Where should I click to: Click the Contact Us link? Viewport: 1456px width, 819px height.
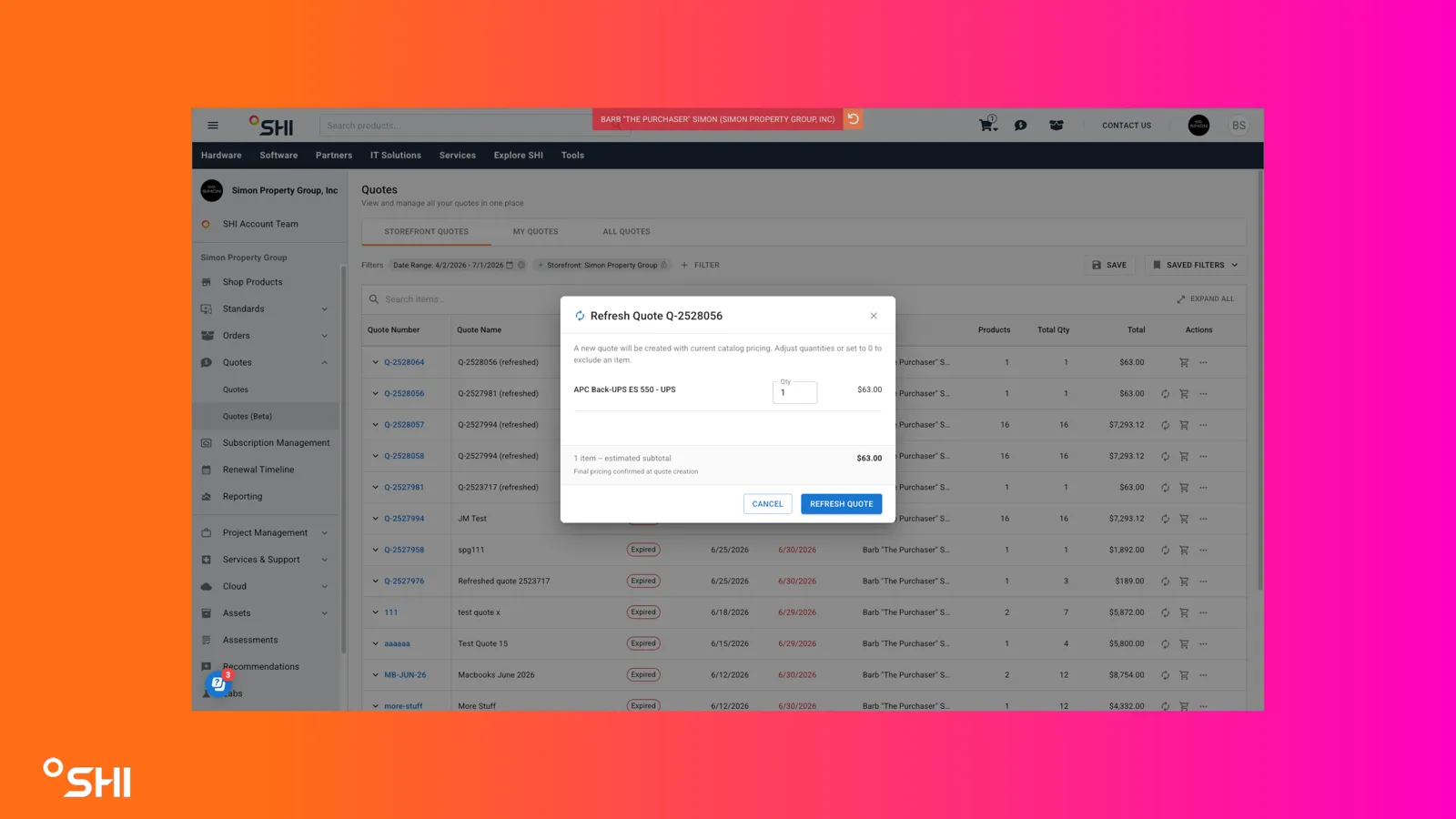point(1127,126)
